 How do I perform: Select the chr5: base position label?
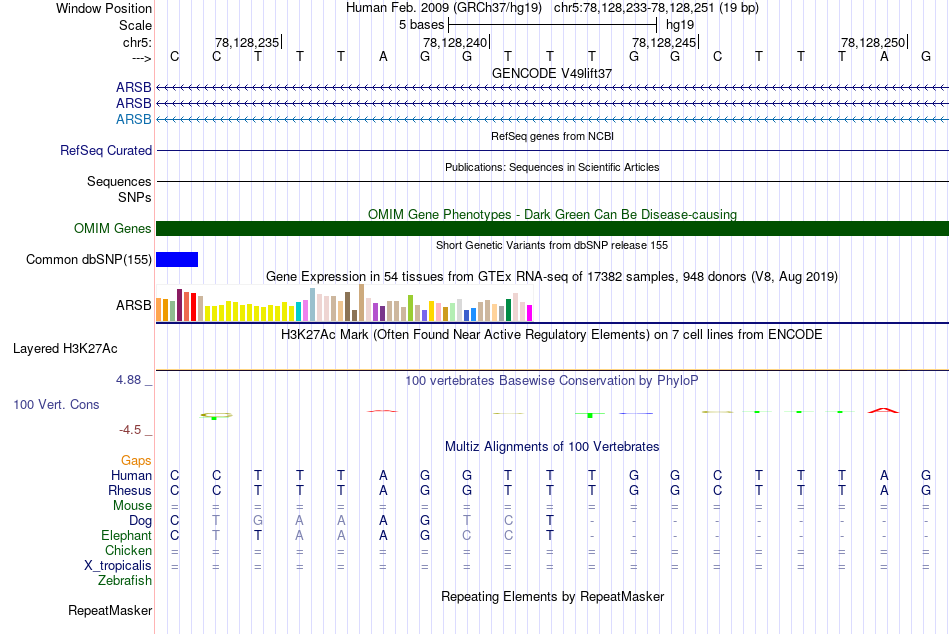click(x=137, y=42)
